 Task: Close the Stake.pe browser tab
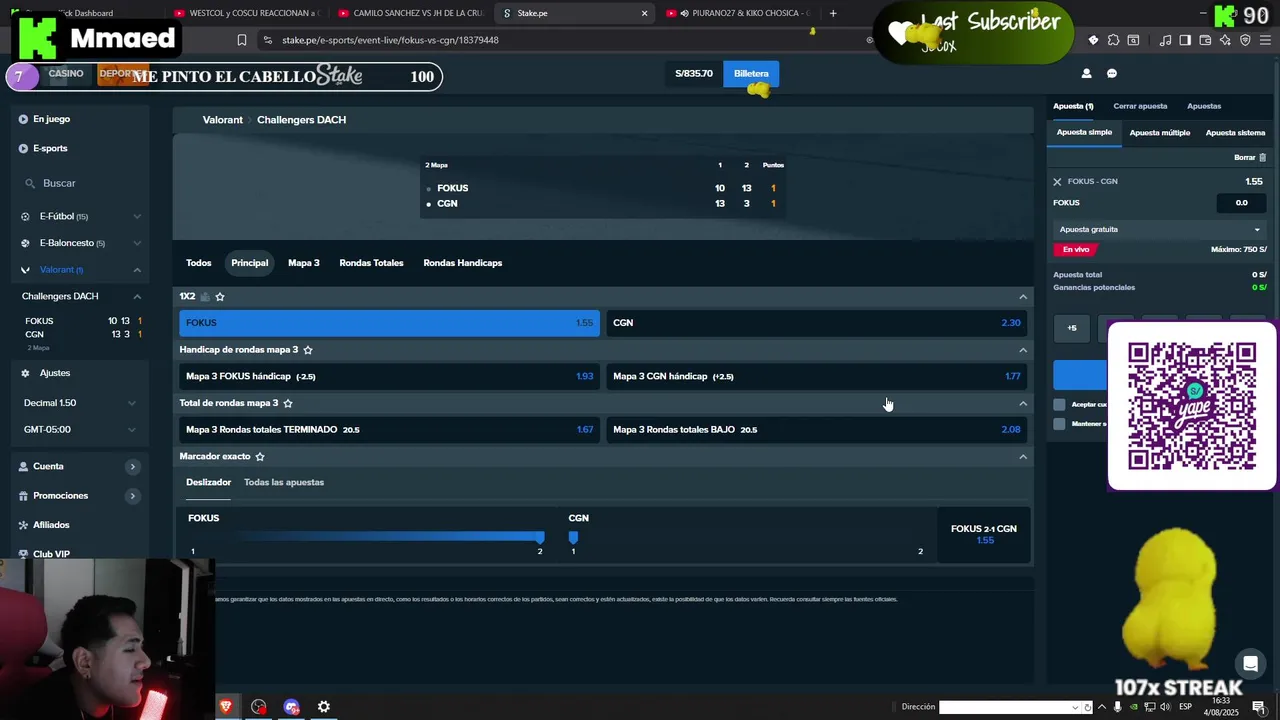pos(644,13)
